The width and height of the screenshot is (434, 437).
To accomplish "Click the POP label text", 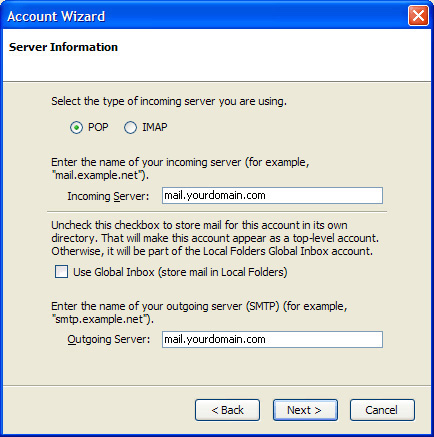I will click(x=98, y=127).
